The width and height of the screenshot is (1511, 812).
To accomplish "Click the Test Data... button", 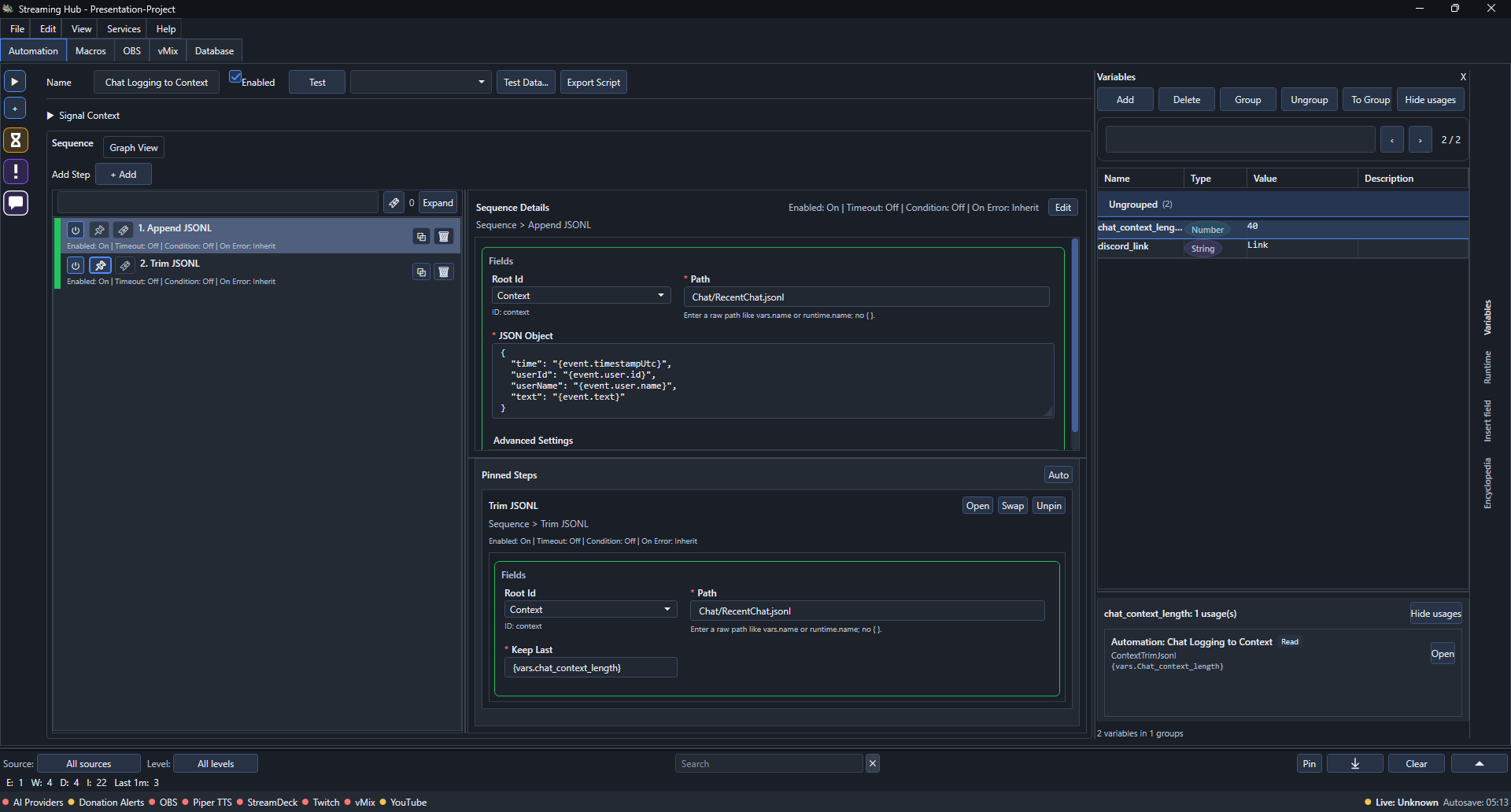I will (x=526, y=82).
